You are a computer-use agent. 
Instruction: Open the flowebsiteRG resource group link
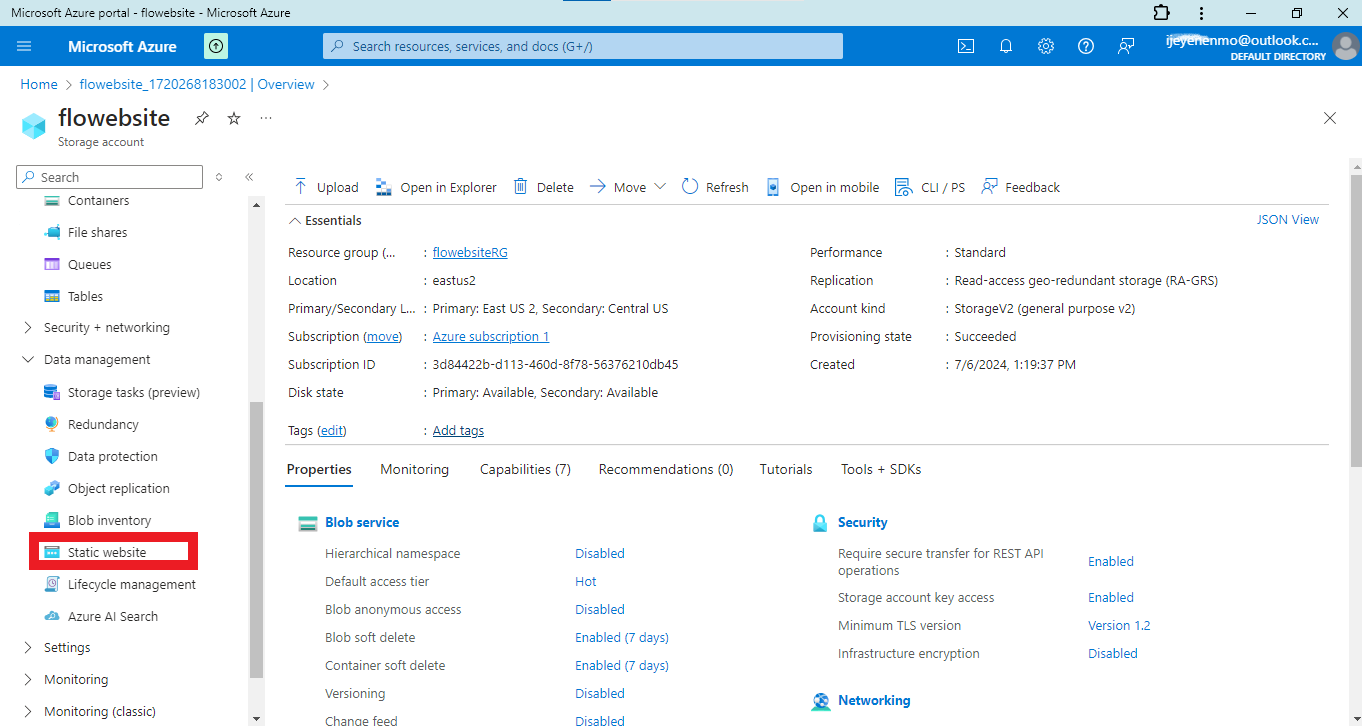470,253
